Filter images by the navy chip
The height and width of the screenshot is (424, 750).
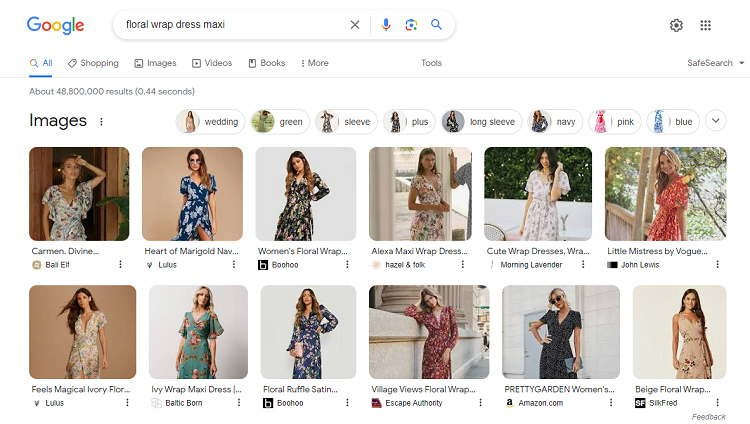tap(555, 122)
